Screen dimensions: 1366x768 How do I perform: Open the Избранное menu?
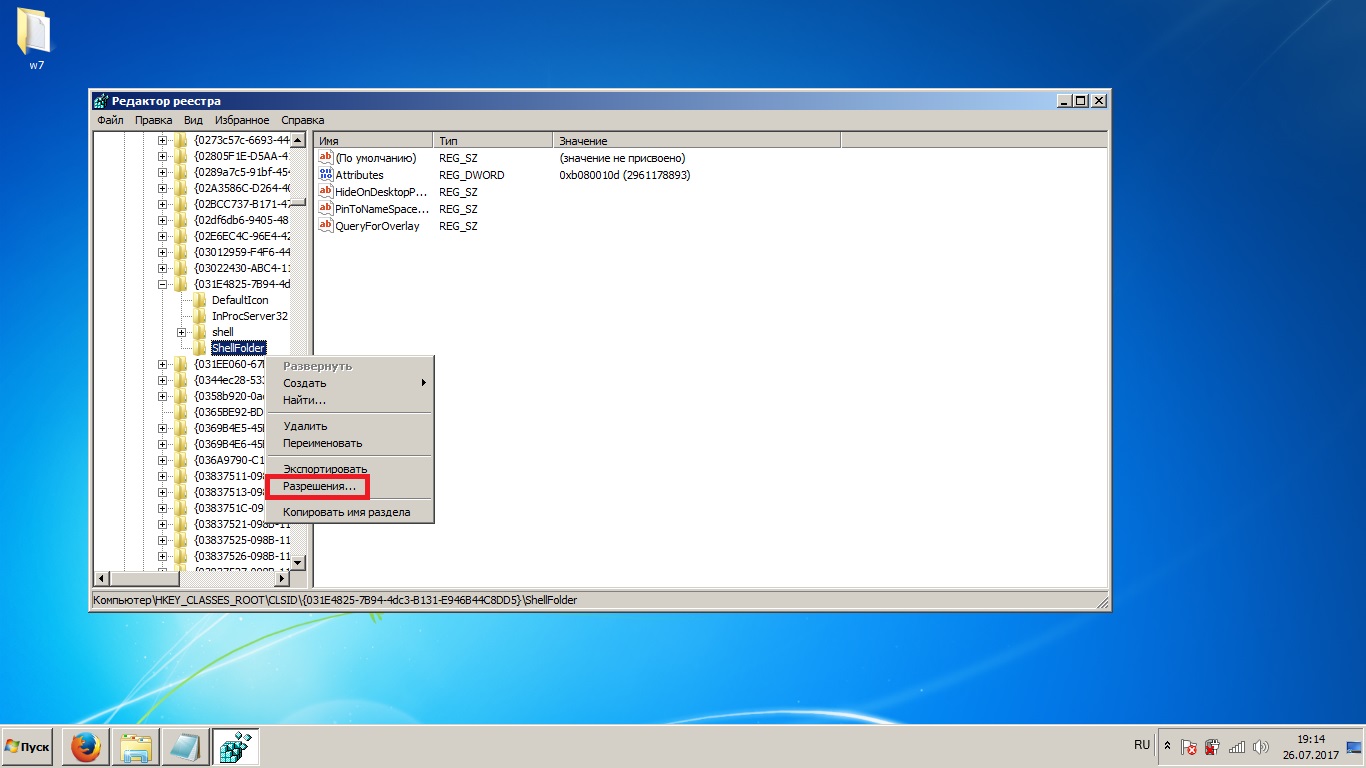point(242,120)
